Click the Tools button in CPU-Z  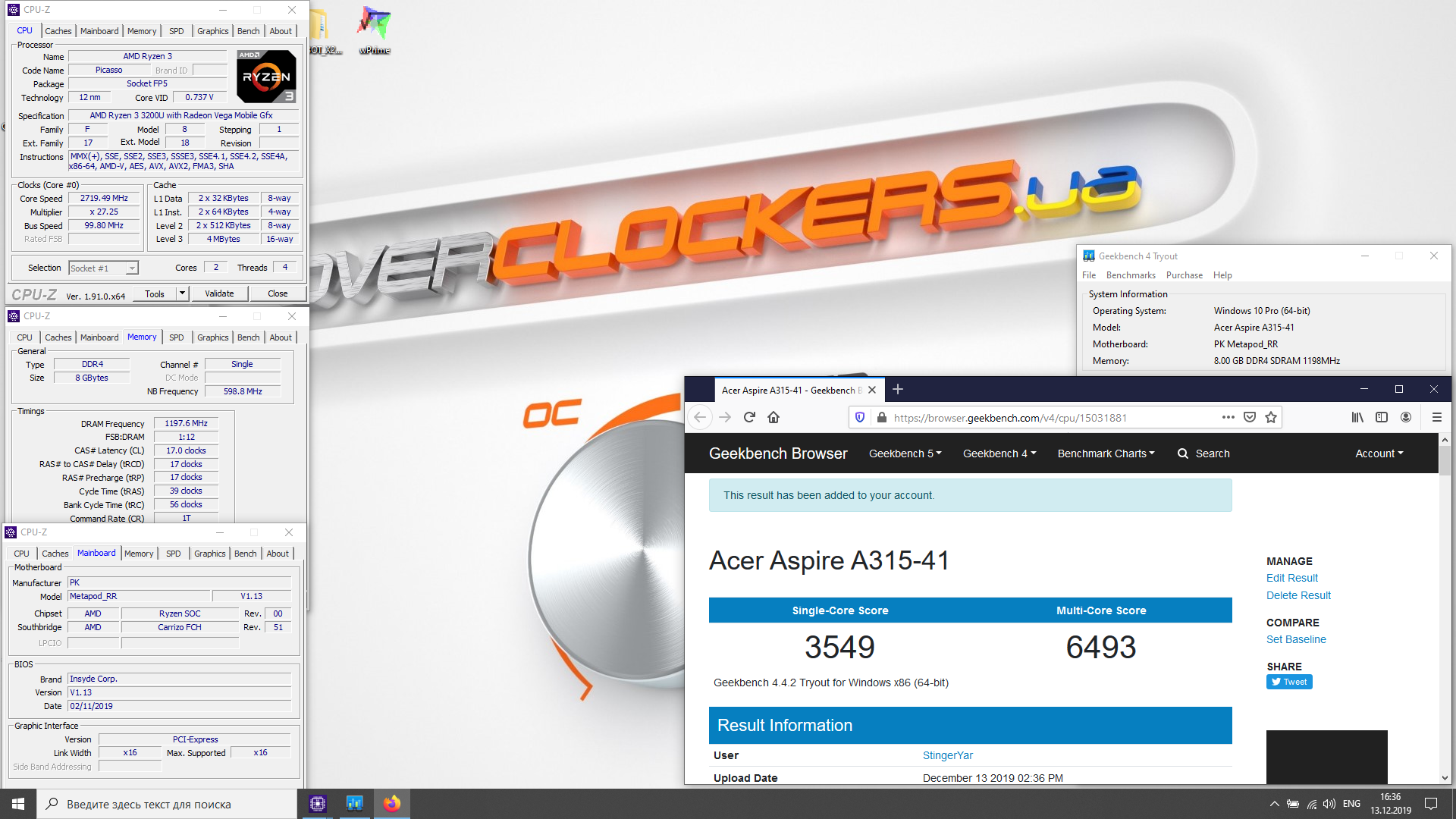click(x=155, y=293)
